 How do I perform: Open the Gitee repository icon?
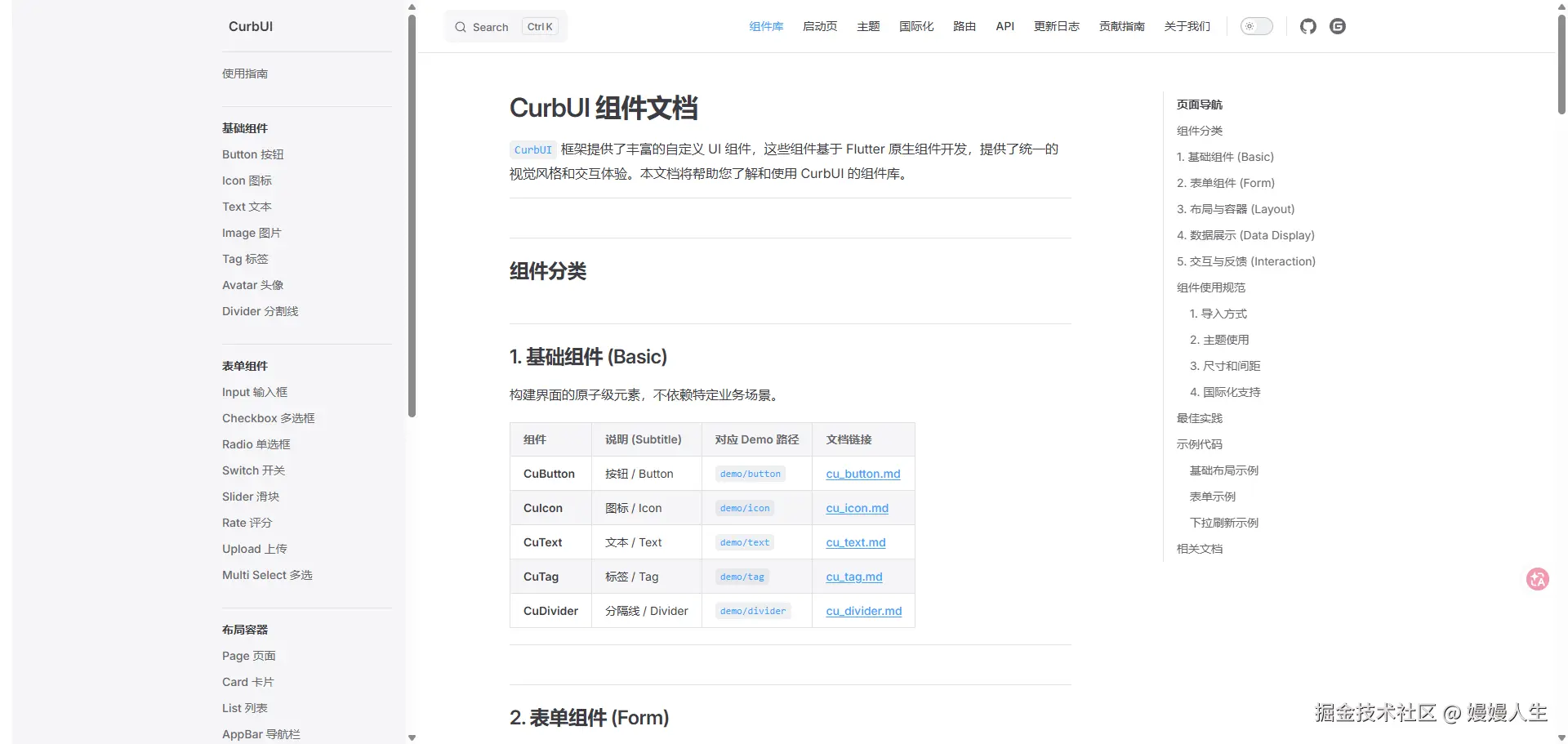1338,26
